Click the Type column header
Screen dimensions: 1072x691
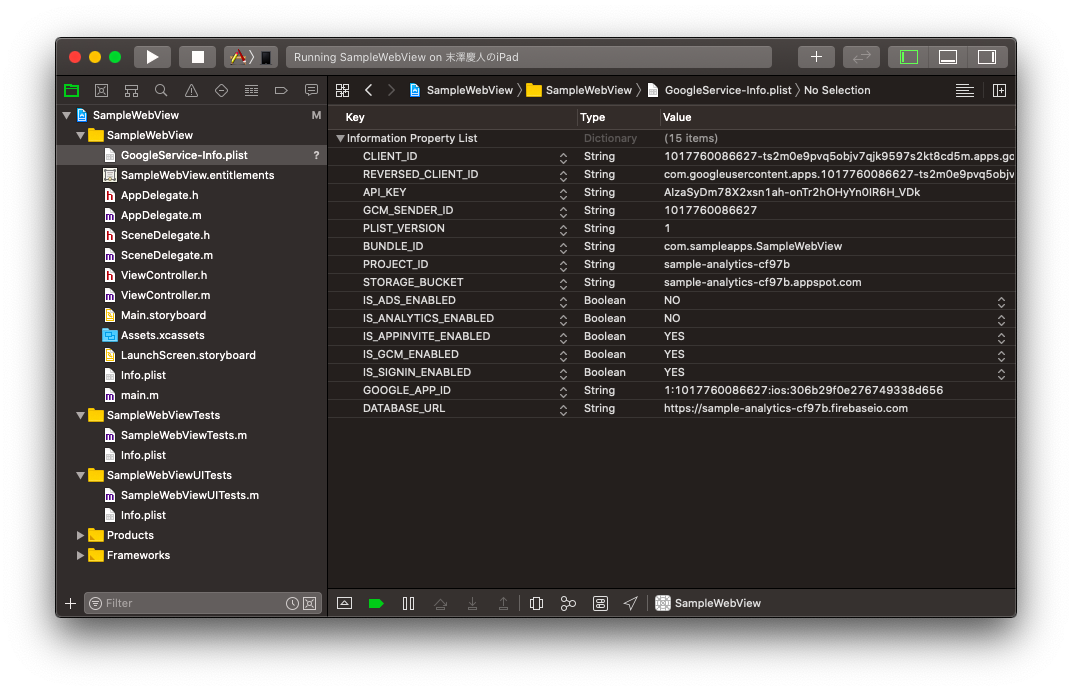pos(619,118)
